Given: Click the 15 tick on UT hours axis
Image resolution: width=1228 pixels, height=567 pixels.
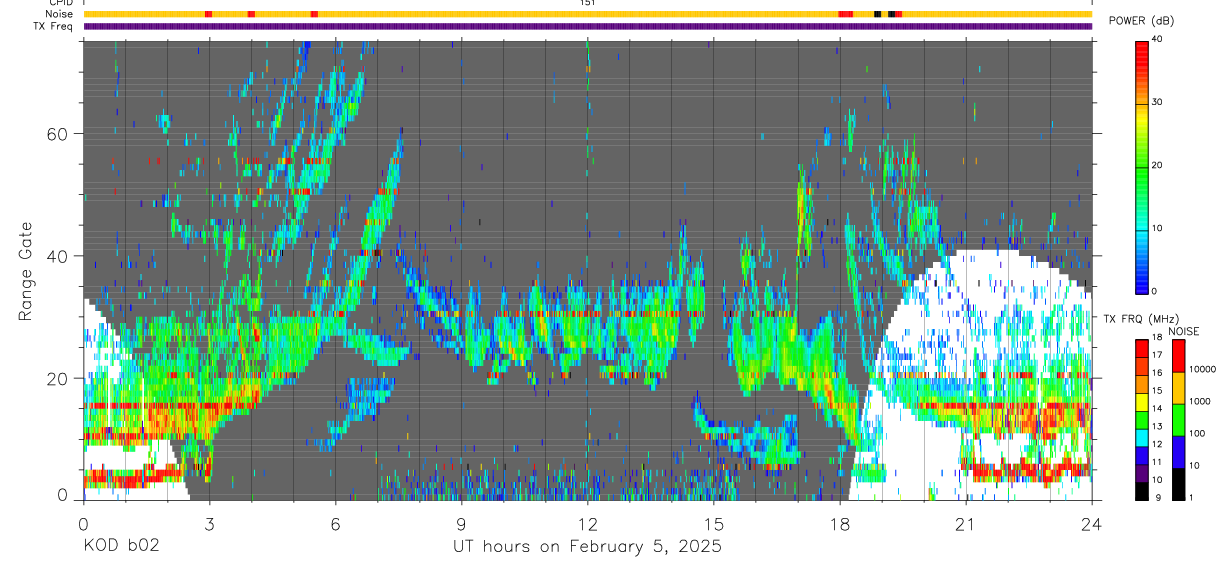Looking at the screenshot, I should click(x=713, y=523).
